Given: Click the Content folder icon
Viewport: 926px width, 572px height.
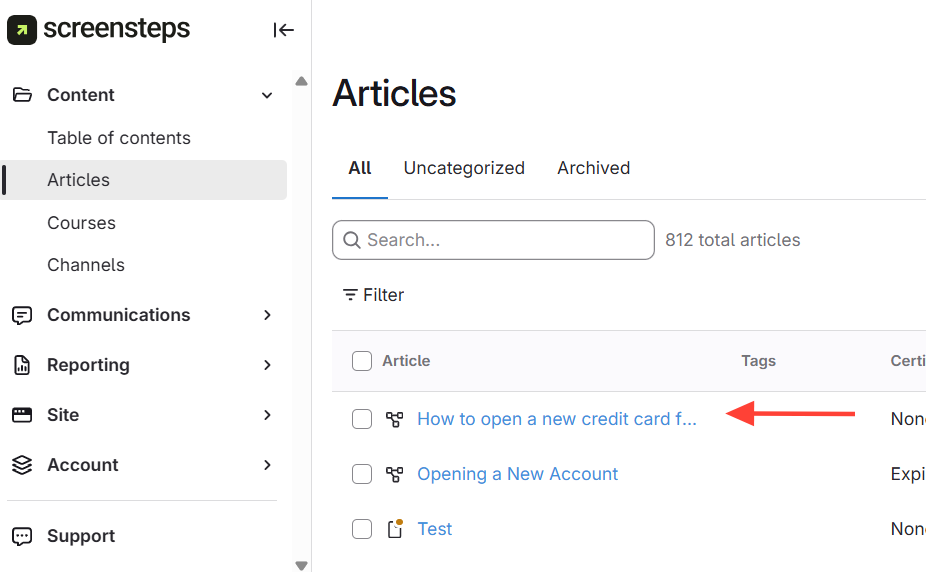Looking at the screenshot, I should pyautogui.click(x=22, y=95).
